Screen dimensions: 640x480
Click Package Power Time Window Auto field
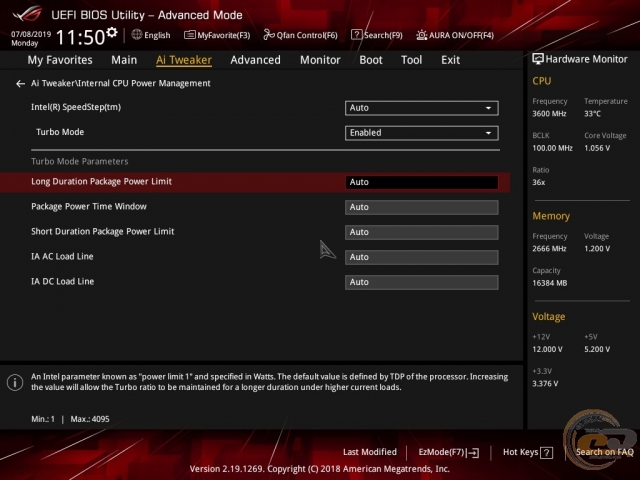coord(422,207)
